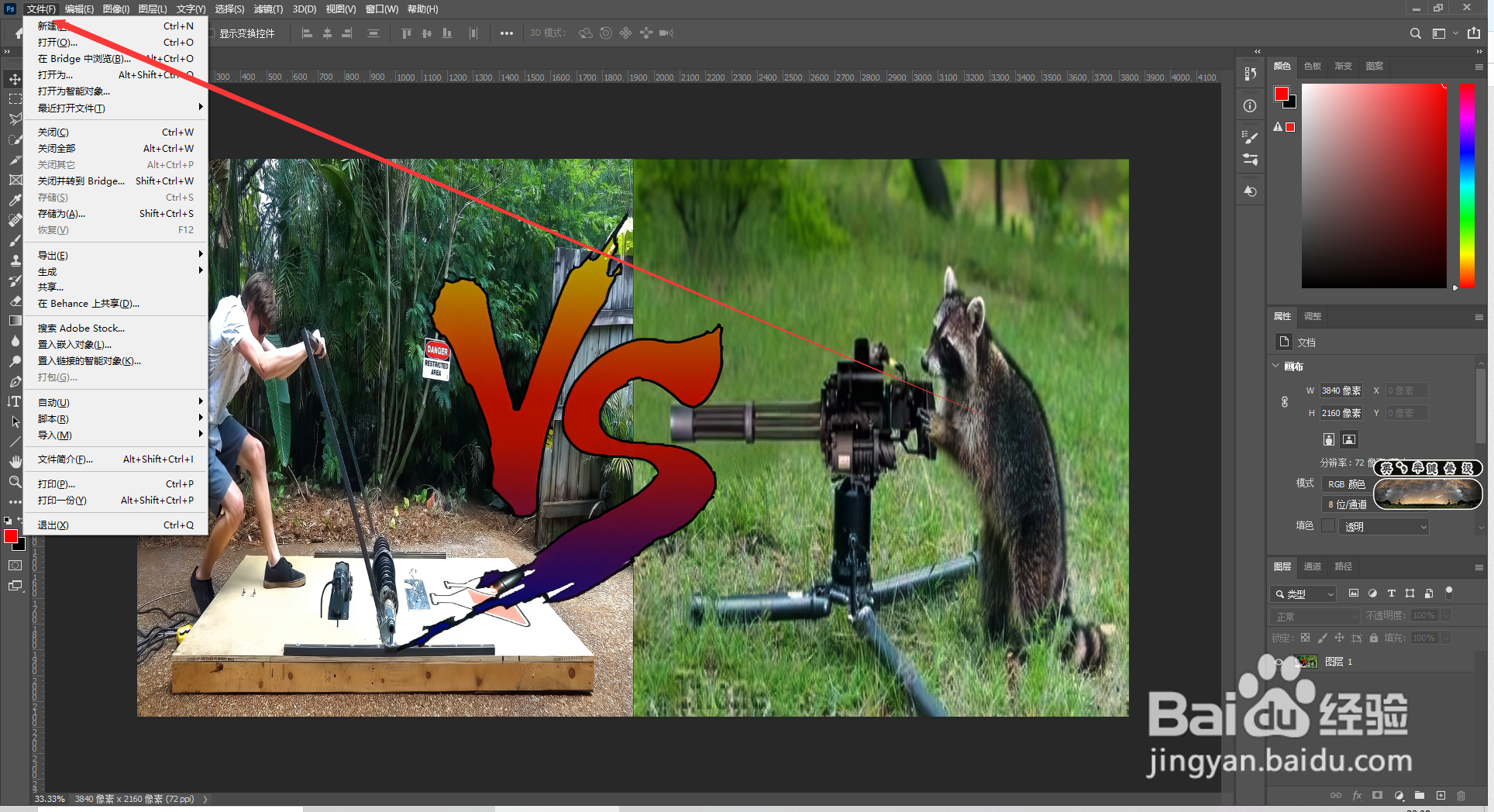Image resolution: width=1494 pixels, height=812 pixels.
Task: Toggle lock all padlock icon
Action: tap(1373, 638)
